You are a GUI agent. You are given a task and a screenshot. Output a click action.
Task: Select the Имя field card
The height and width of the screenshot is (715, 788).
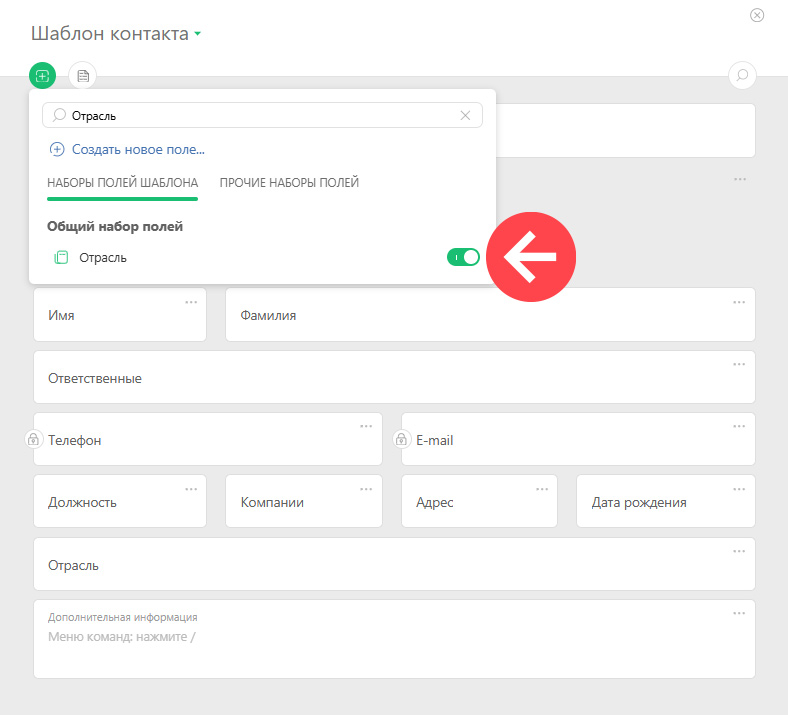coord(120,315)
